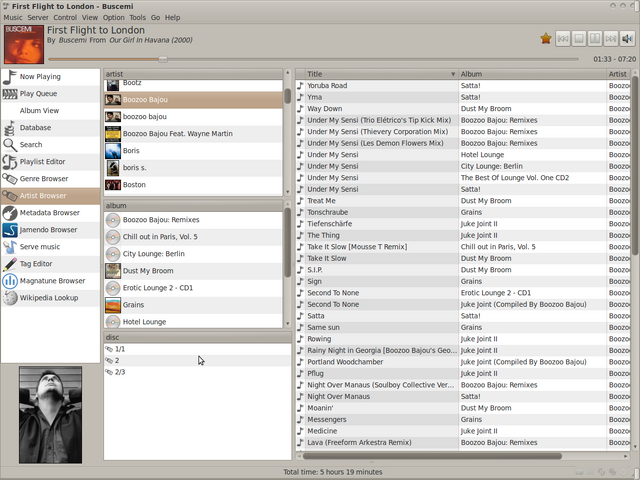
Task: Click the artist photo in the sidebar
Action: pyautogui.click(x=50, y=415)
